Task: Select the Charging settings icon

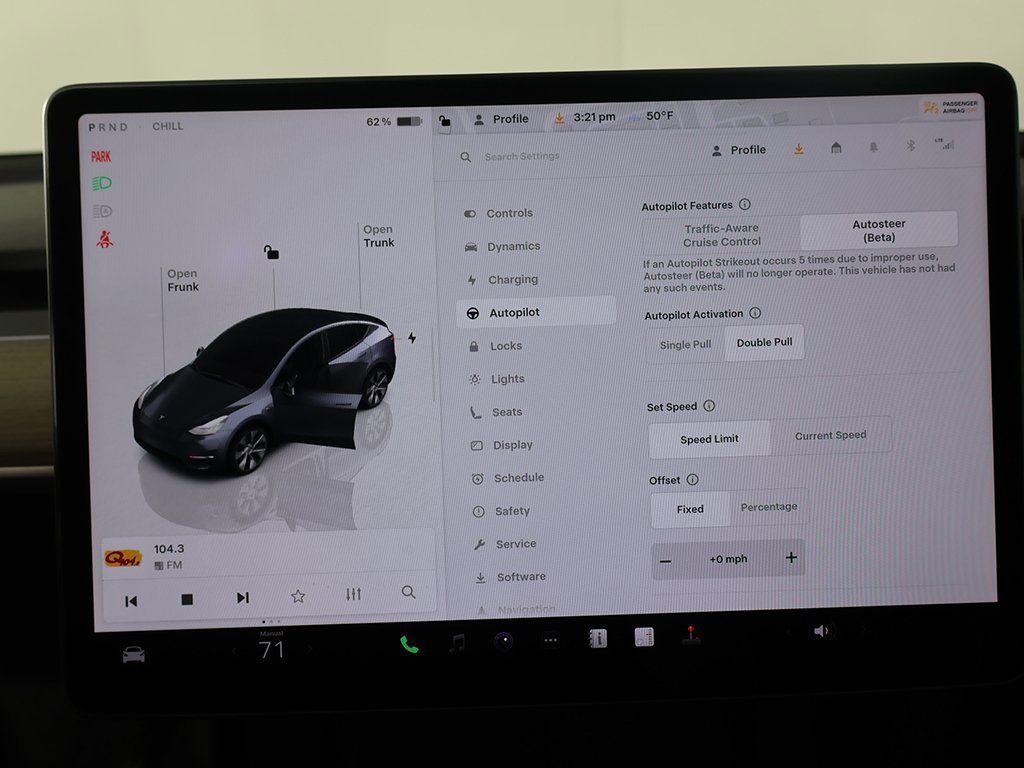Action: click(511, 279)
